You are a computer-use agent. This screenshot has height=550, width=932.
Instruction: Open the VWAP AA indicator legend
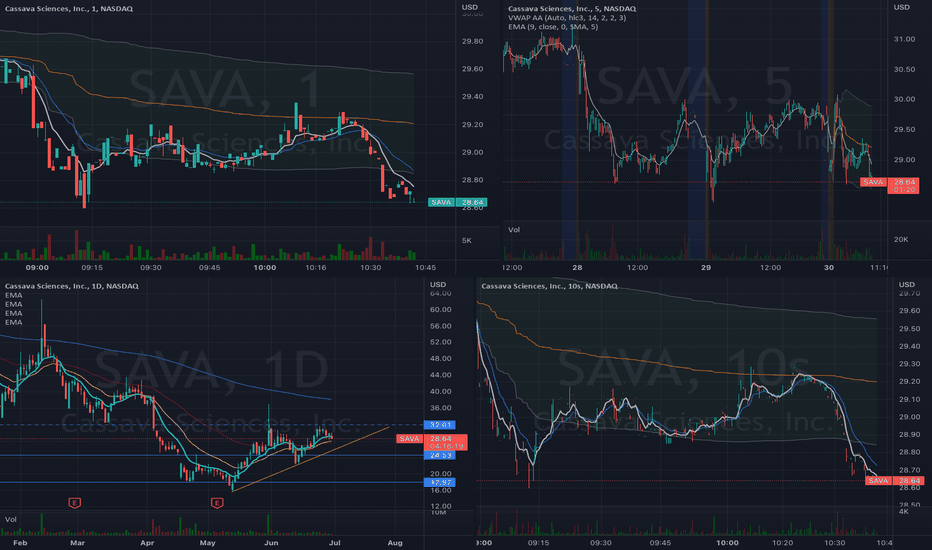[x=567, y=18]
